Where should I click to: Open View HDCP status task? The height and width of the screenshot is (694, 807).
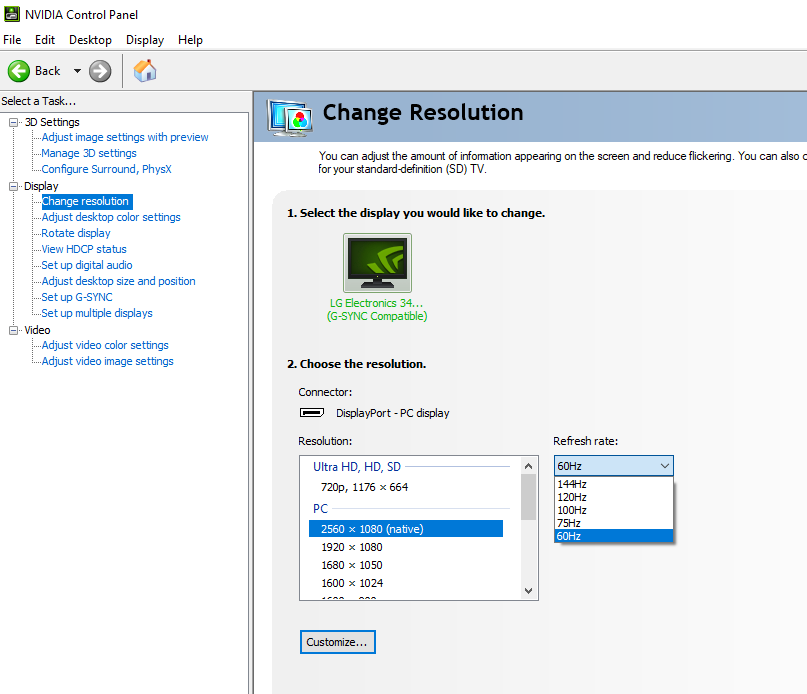click(84, 249)
